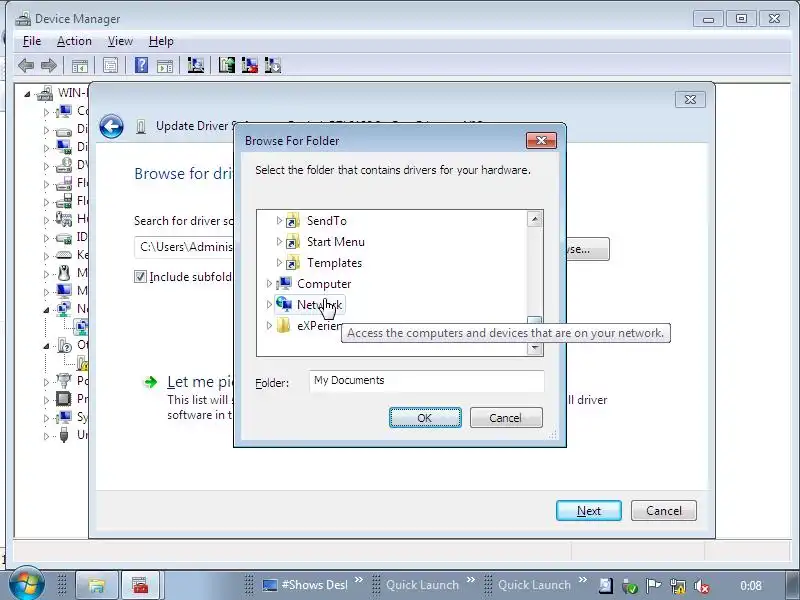Select the Start Menu folder
Screen dimensions: 800x600
335,242
